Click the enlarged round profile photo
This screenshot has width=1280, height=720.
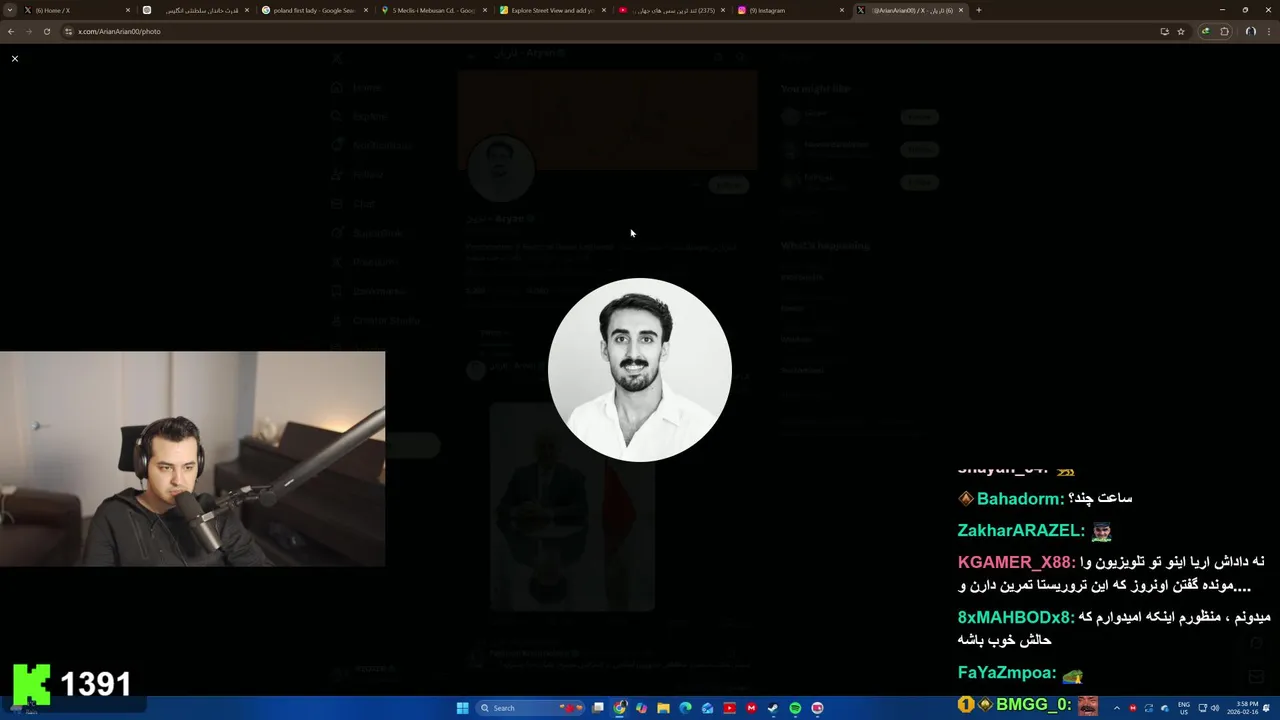tap(640, 370)
